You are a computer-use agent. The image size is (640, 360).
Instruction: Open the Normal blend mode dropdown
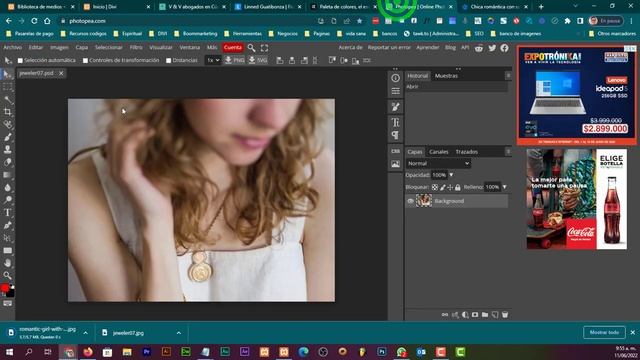438,163
